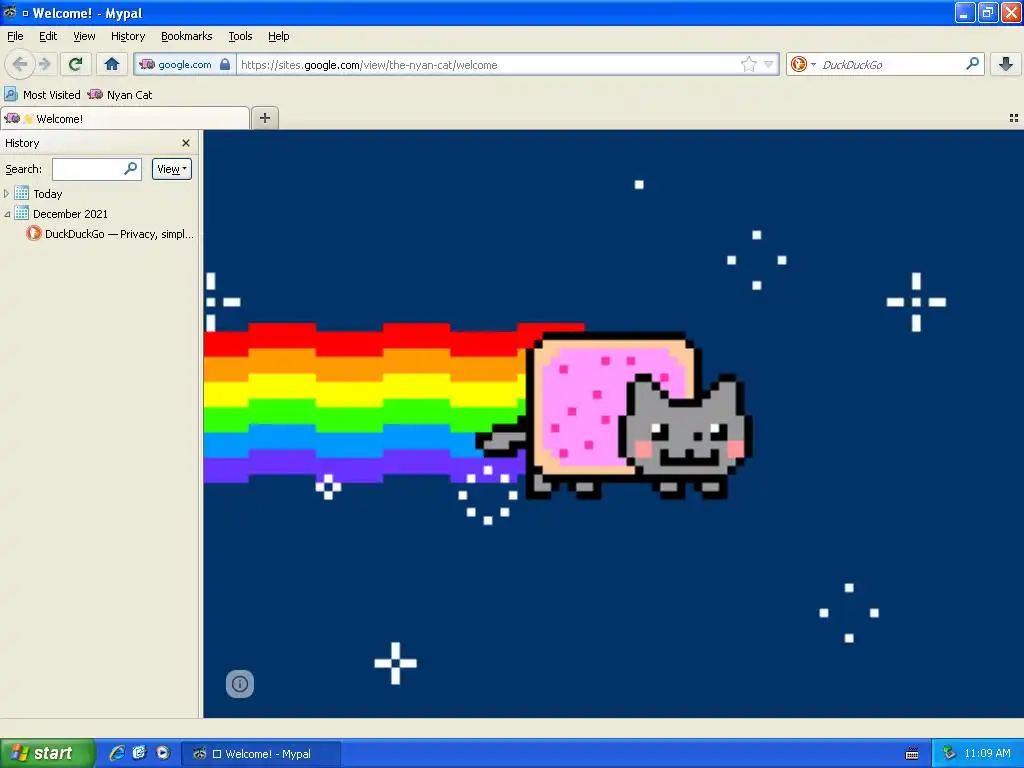Open DuckDuckGo history entry

[110, 234]
